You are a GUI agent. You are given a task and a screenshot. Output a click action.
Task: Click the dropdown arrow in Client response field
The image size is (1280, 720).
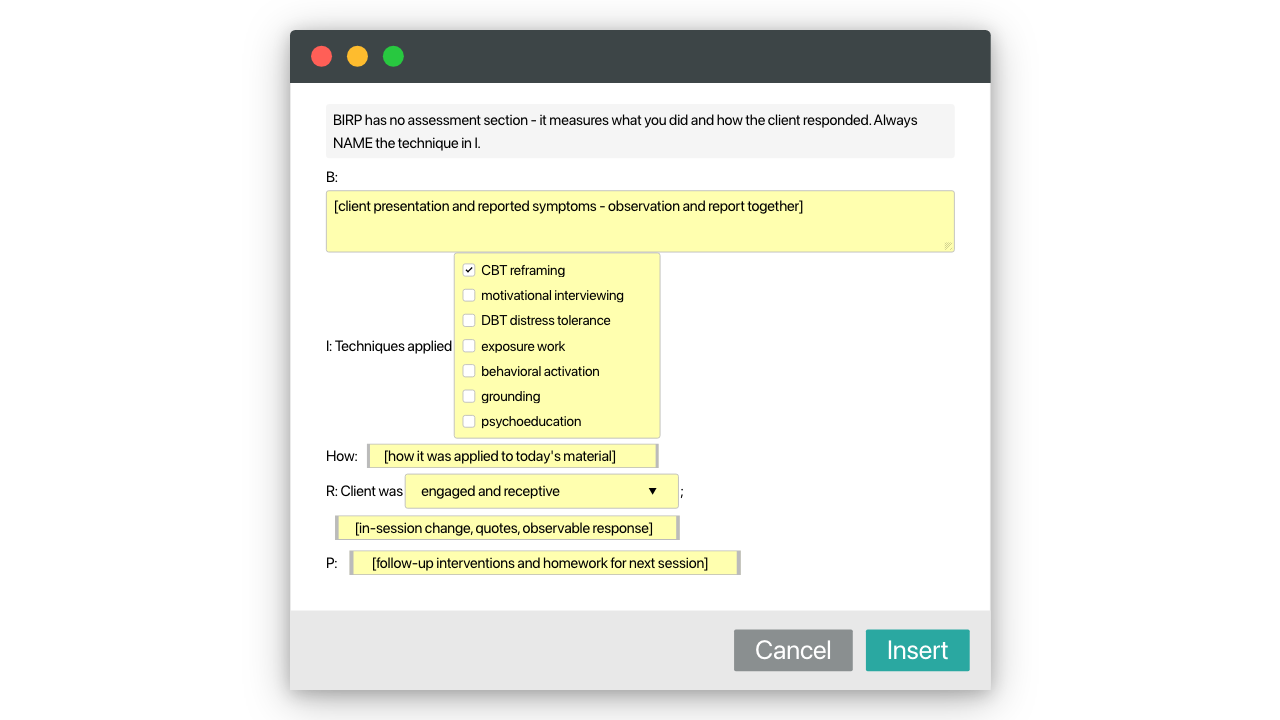653,491
